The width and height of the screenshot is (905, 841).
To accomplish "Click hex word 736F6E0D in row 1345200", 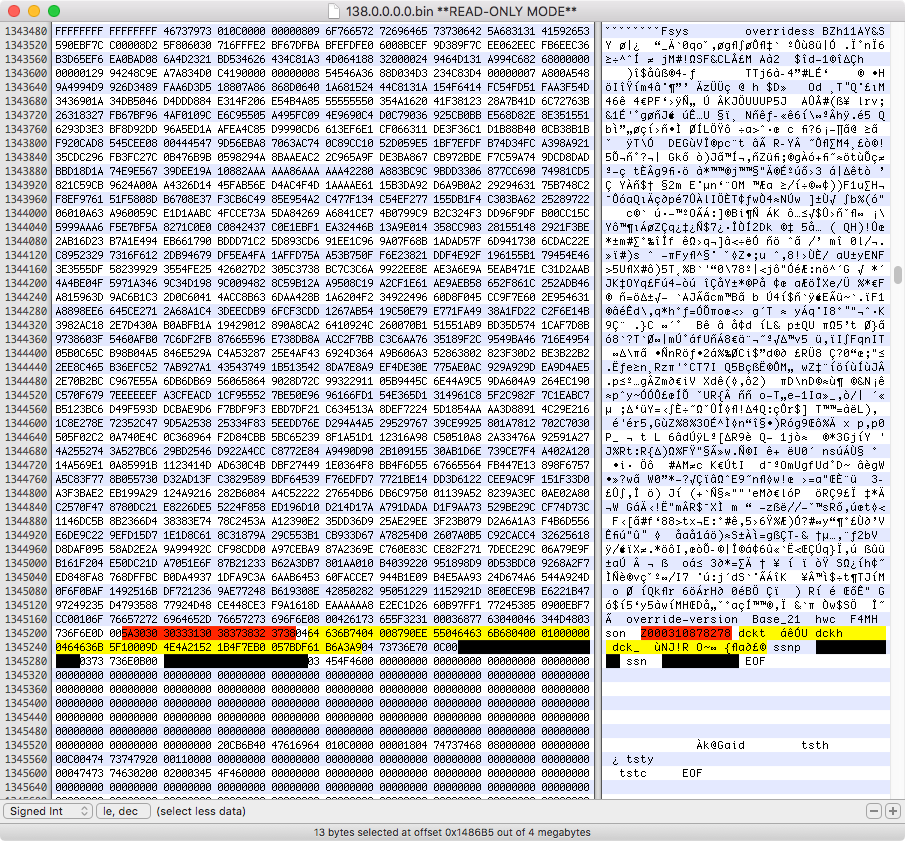I will point(79,633).
